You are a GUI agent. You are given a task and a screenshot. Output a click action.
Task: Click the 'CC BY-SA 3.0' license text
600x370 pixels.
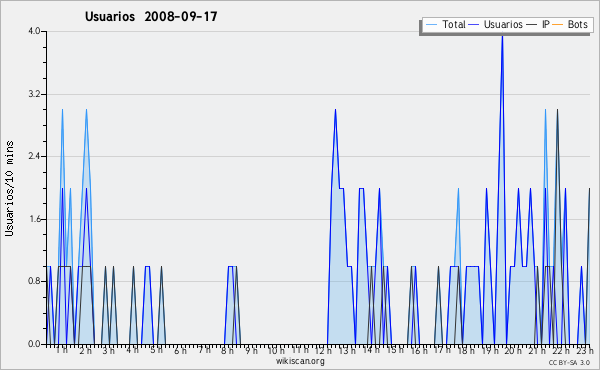[569, 363]
